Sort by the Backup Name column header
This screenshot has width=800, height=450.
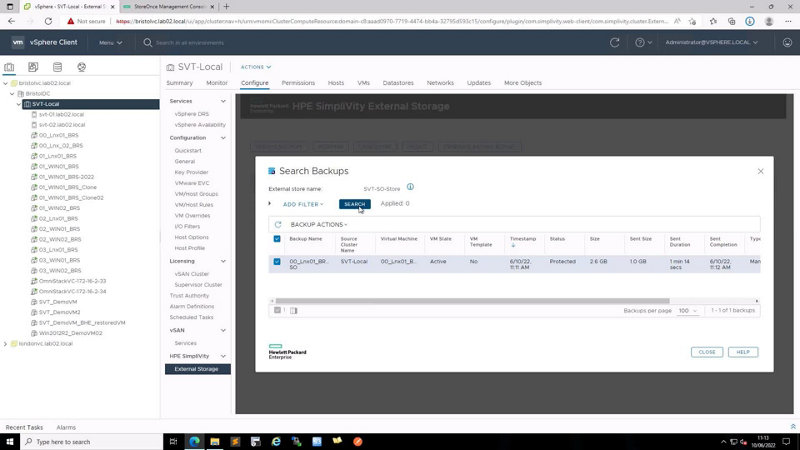coord(306,239)
